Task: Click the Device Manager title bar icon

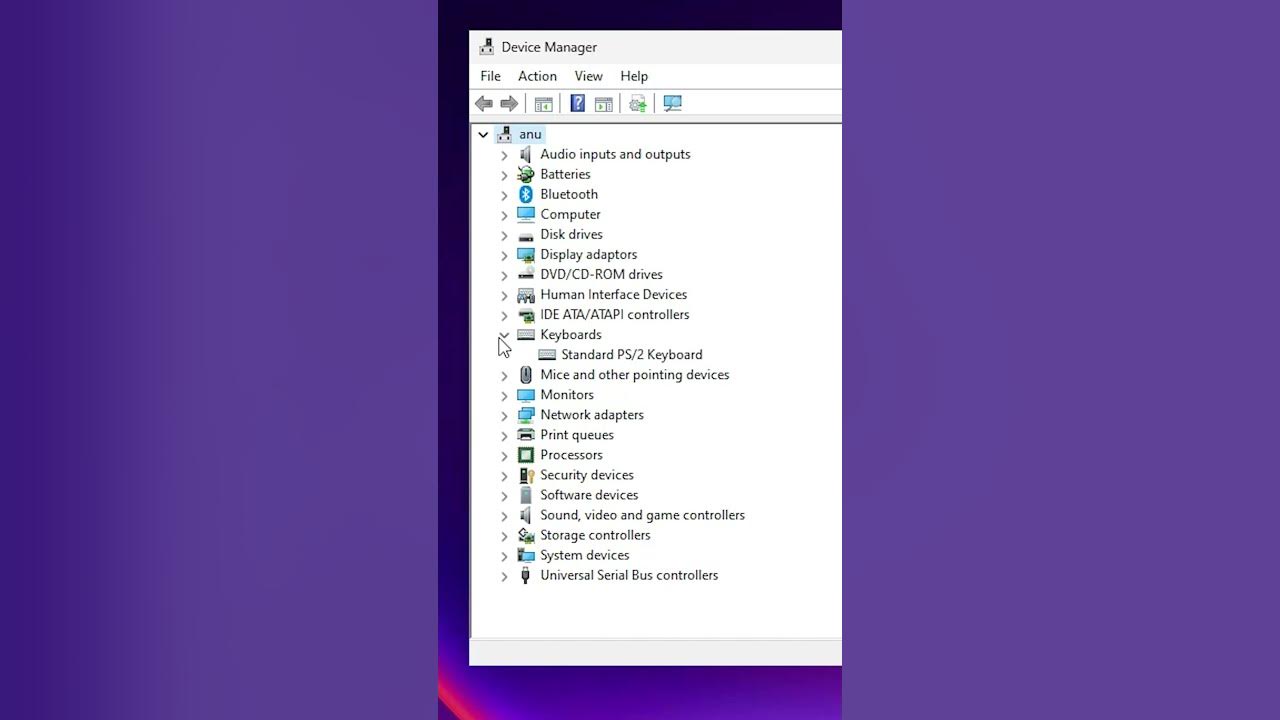Action: click(486, 47)
